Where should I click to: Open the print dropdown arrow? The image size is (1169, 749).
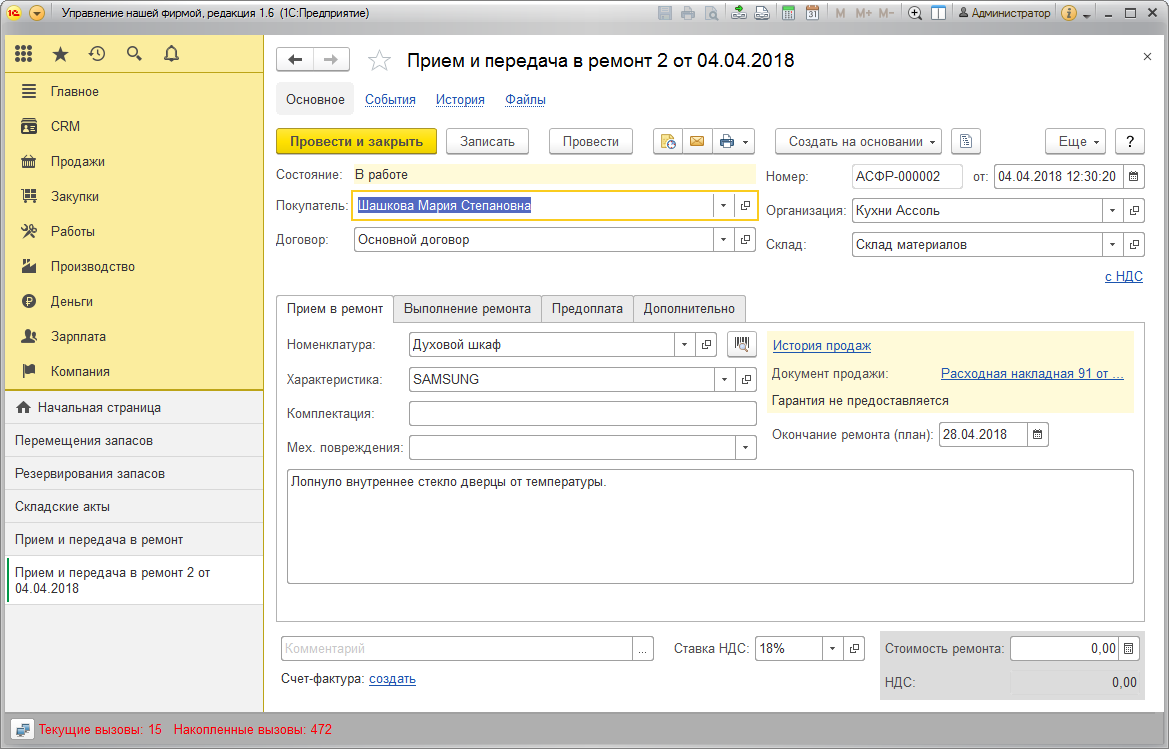pyautogui.click(x=746, y=142)
